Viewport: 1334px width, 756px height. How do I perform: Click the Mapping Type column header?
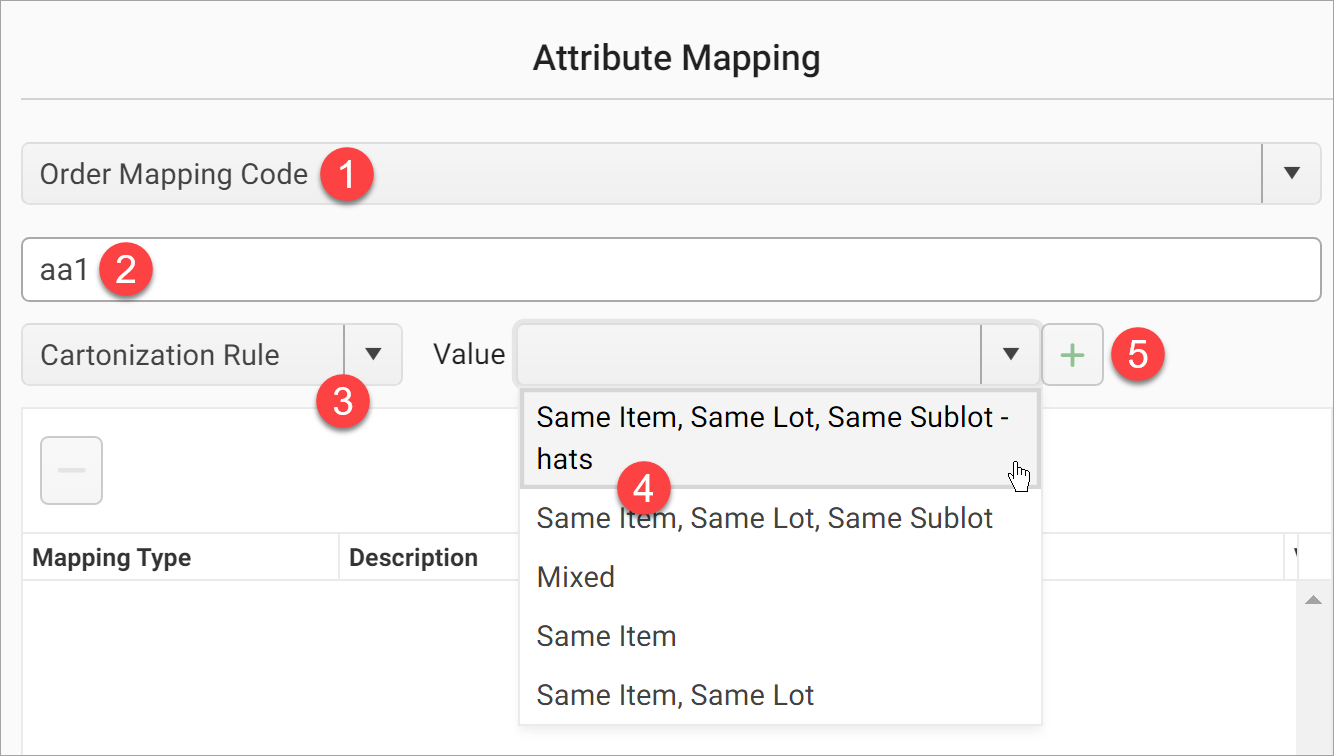(112, 557)
